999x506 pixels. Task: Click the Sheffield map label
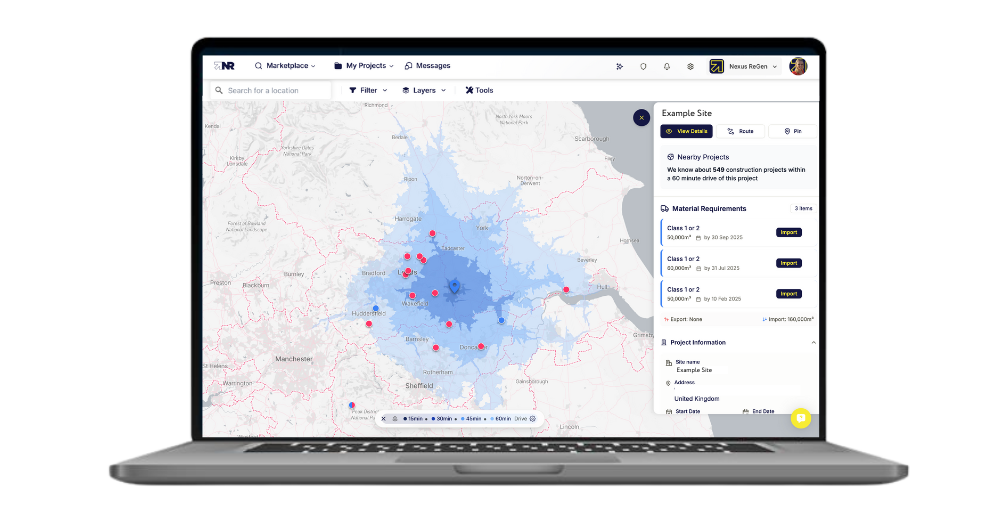pyautogui.click(x=419, y=386)
